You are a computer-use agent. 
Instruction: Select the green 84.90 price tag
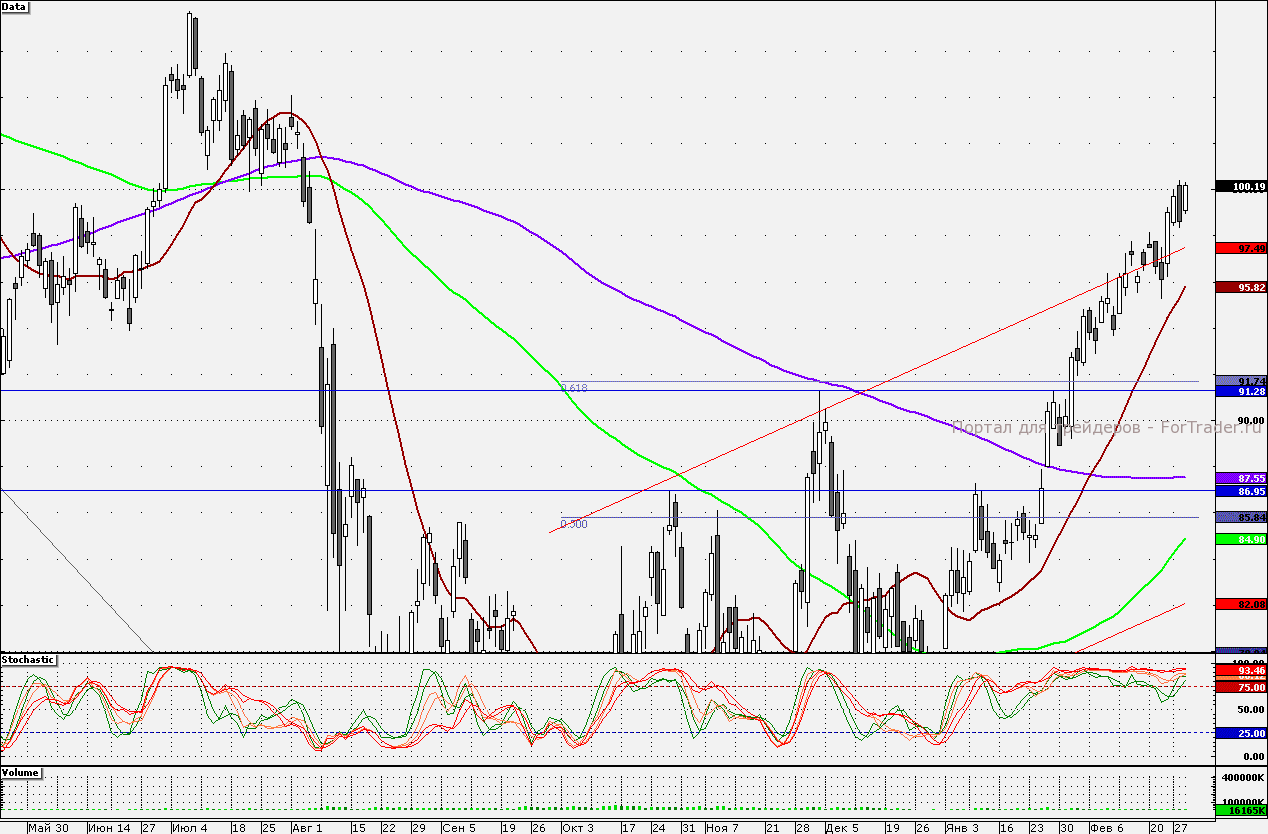1240,539
